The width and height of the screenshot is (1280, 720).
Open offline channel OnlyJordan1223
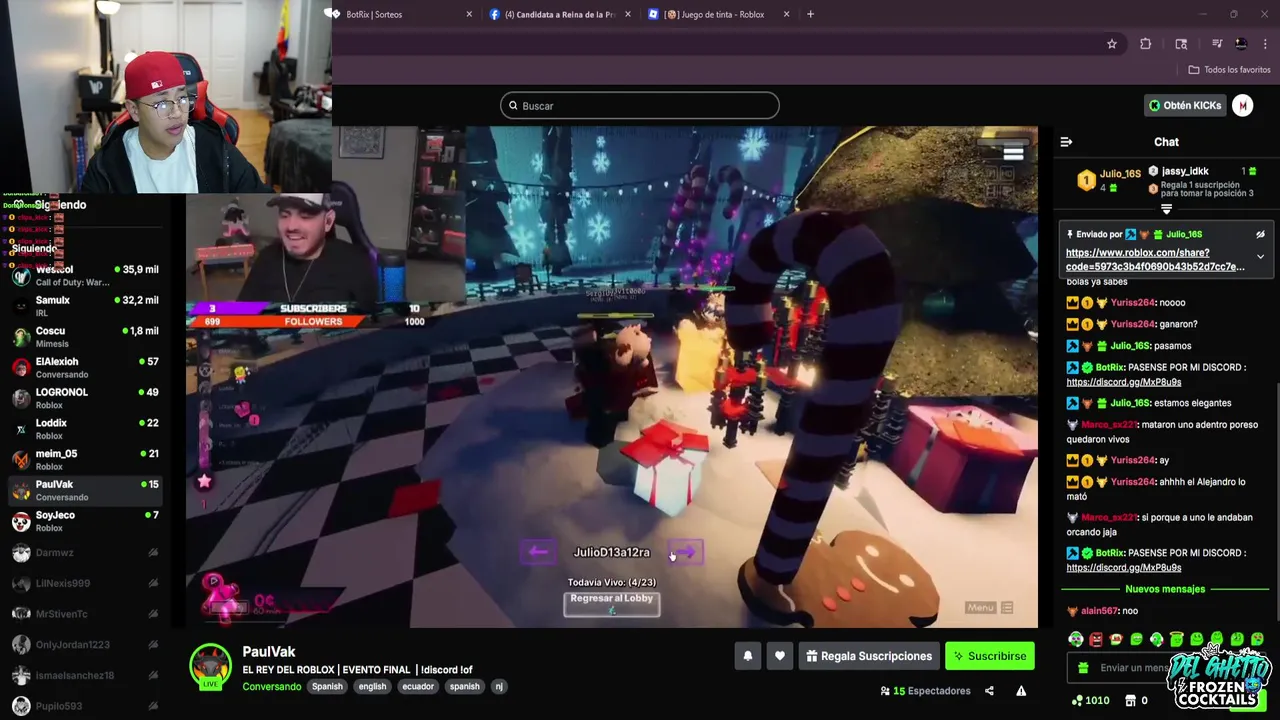pos(85,645)
